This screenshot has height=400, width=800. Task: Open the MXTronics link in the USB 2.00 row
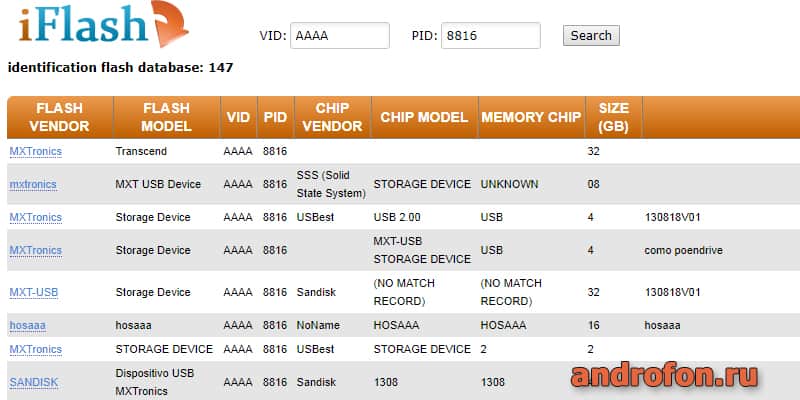(x=36, y=217)
